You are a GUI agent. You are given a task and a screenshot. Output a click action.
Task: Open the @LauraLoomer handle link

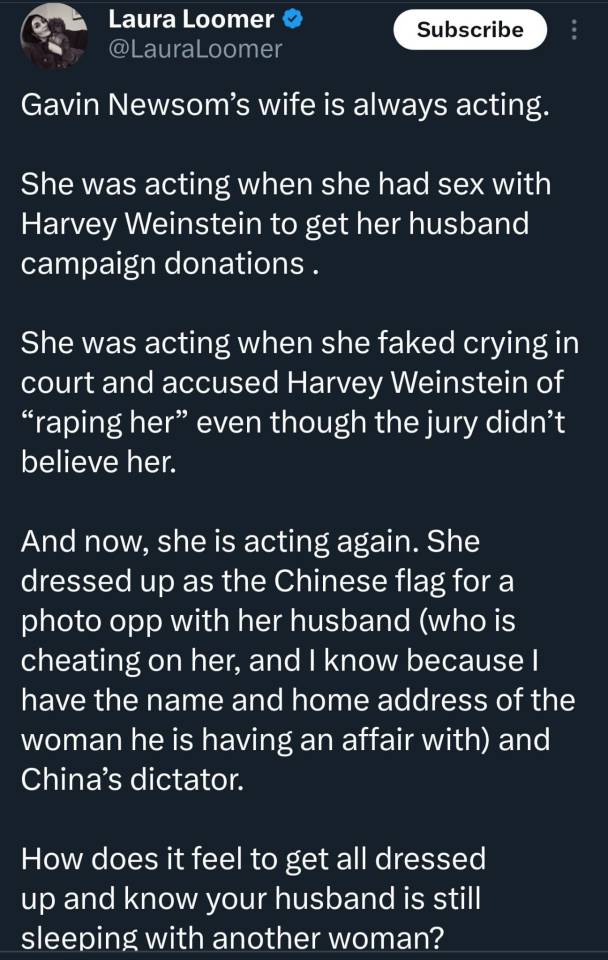pyautogui.click(x=194, y=48)
